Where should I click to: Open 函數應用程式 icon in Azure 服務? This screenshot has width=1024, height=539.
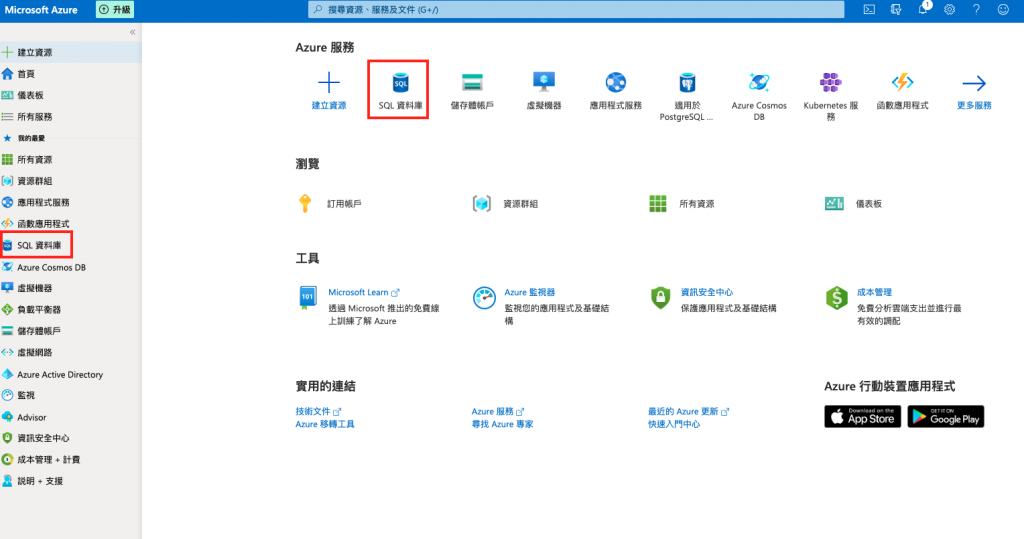point(902,82)
